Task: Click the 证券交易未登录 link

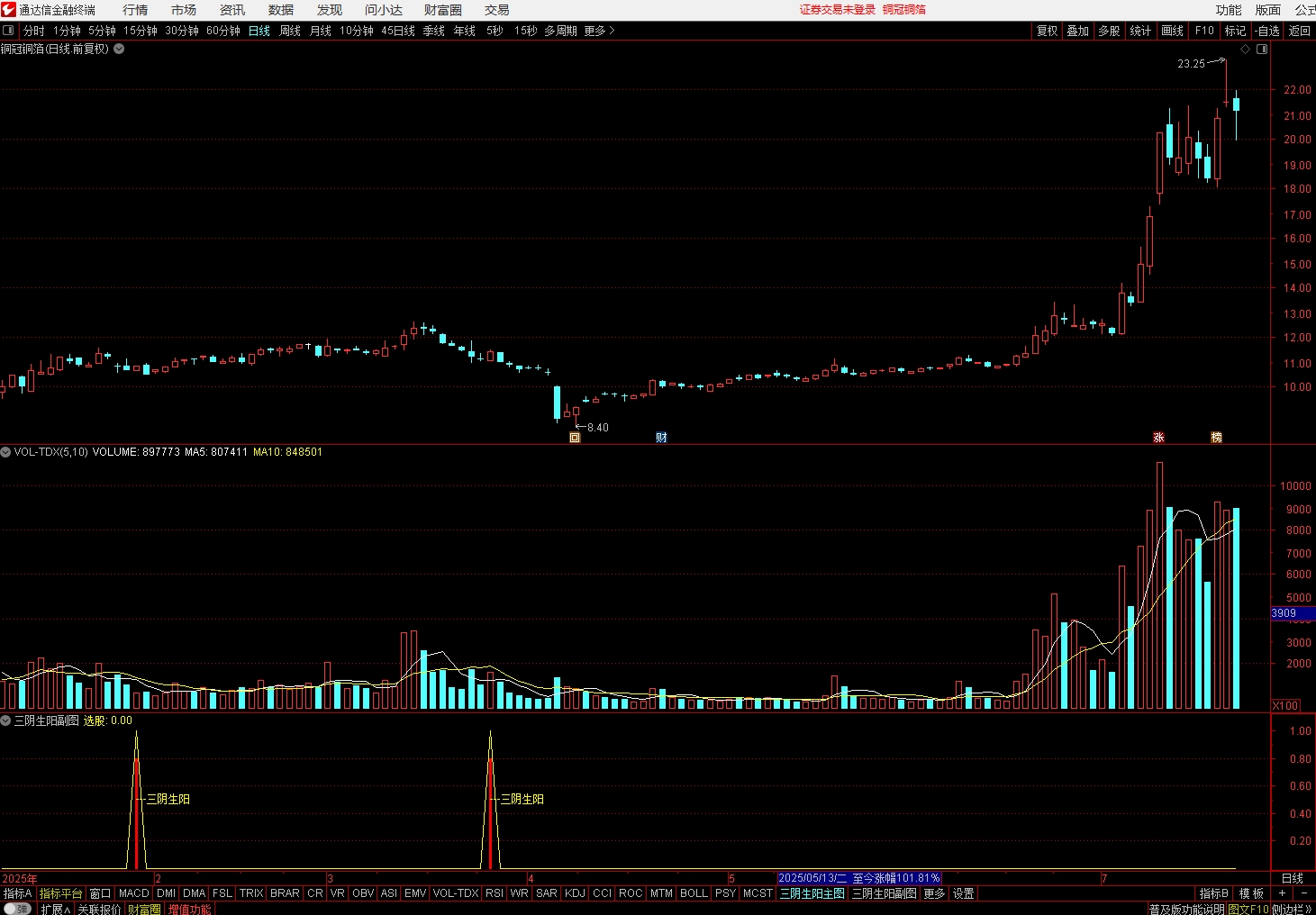Action: [x=838, y=10]
